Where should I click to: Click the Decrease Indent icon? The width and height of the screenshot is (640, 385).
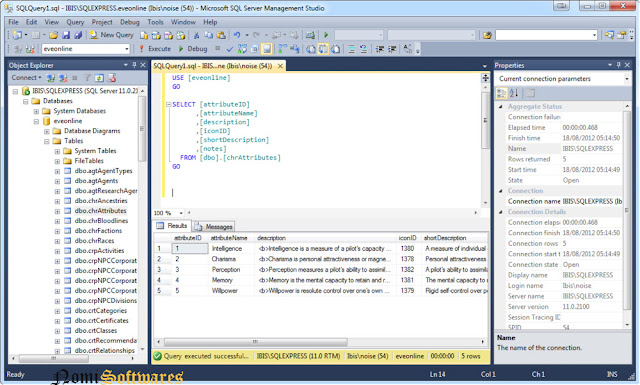click(x=380, y=49)
